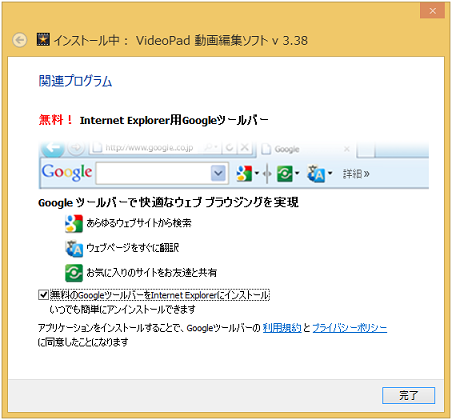The image size is (452, 420).
Task: Click the translate icon beside ウェブページをすぐに翻訳
Action: coord(74,248)
